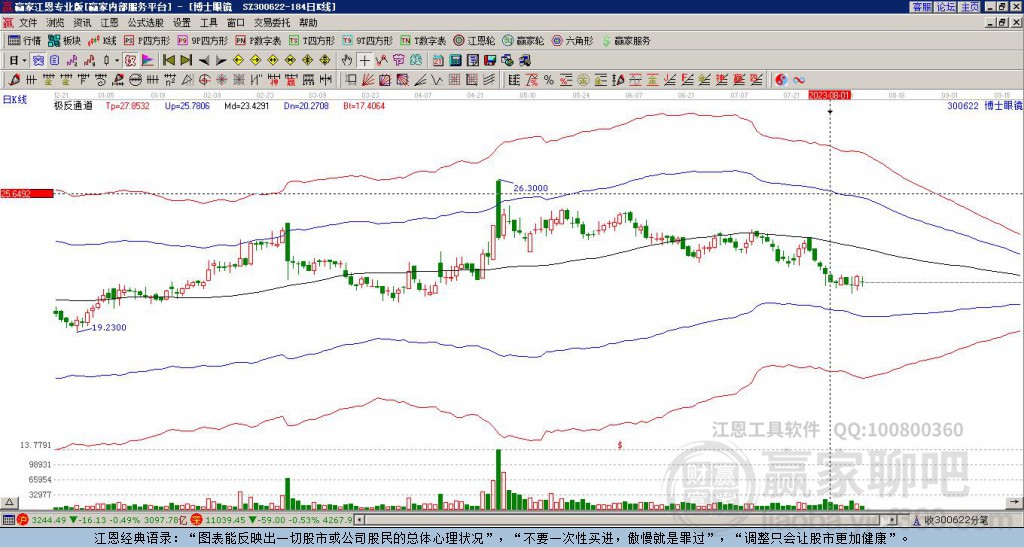The height and width of the screenshot is (548, 1024).
Task: Click the black left arrow icon
Action: pos(204,61)
